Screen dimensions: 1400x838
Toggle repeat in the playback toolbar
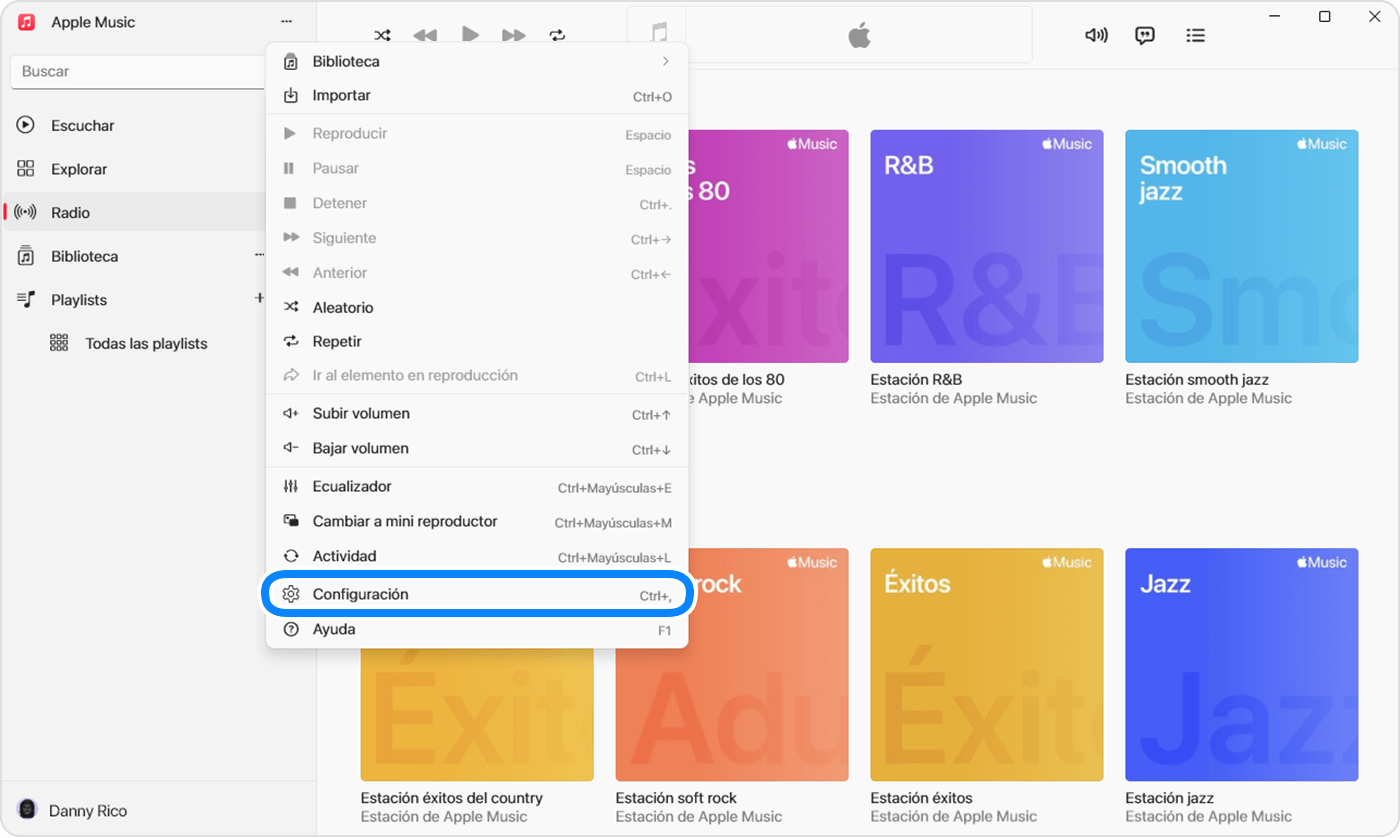click(557, 35)
